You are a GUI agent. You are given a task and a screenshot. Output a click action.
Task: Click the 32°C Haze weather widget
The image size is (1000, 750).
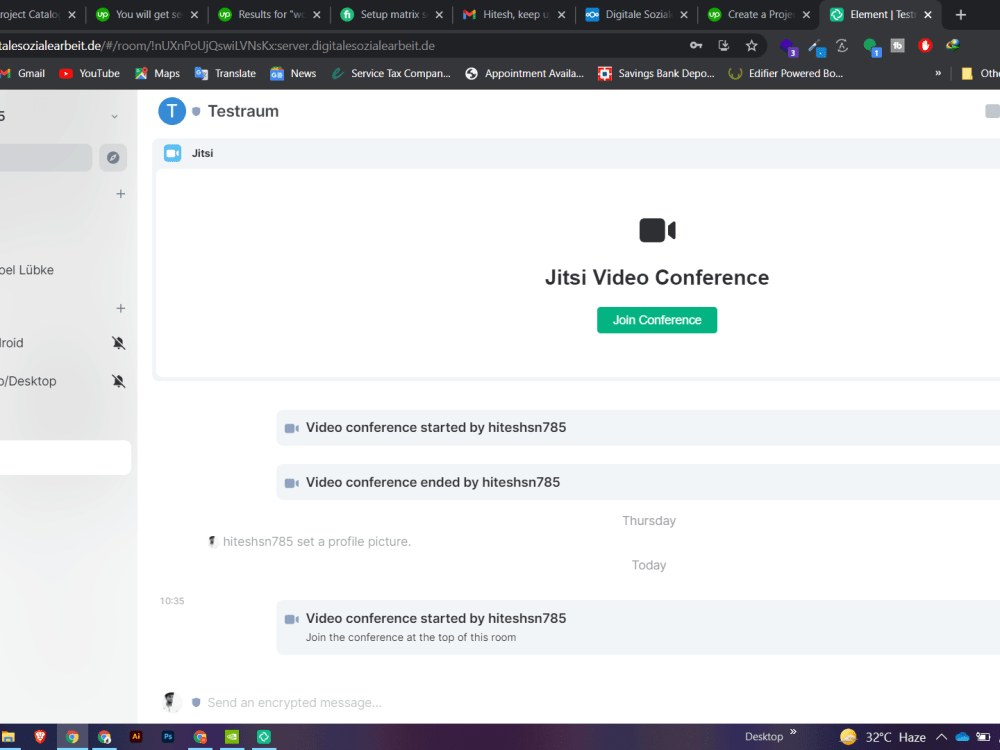point(883,737)
